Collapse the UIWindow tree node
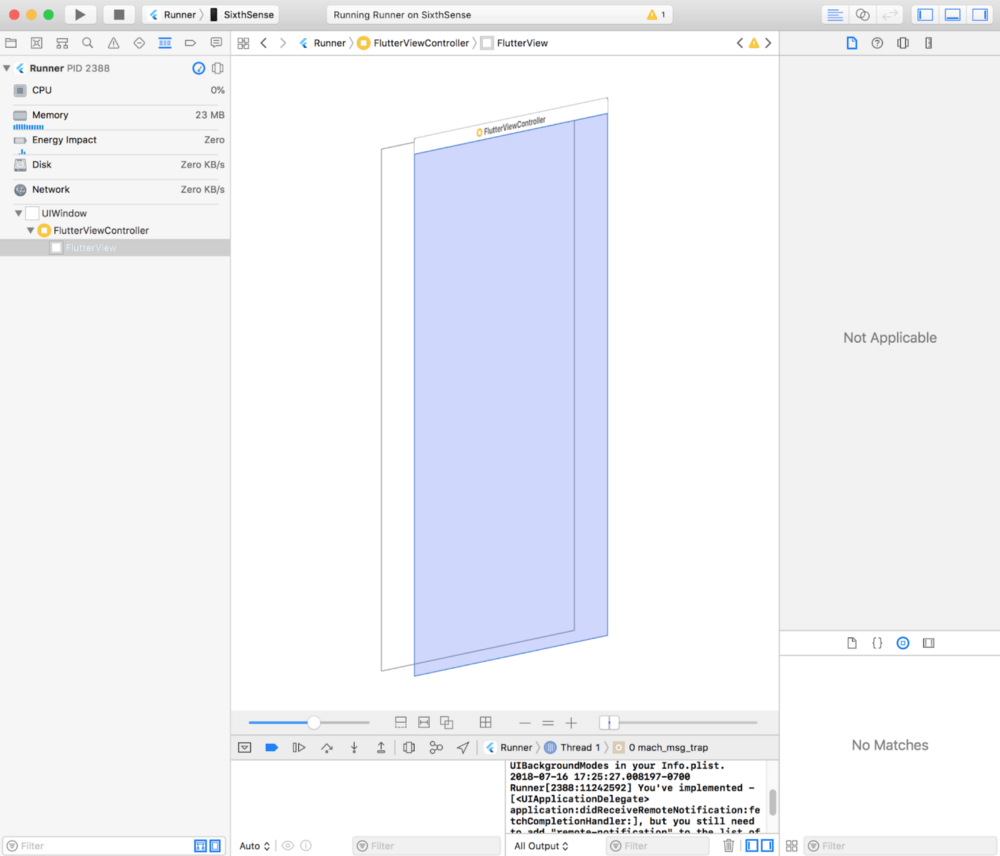This screenshot has height=856, width=1000. click(x=19, y=213)
